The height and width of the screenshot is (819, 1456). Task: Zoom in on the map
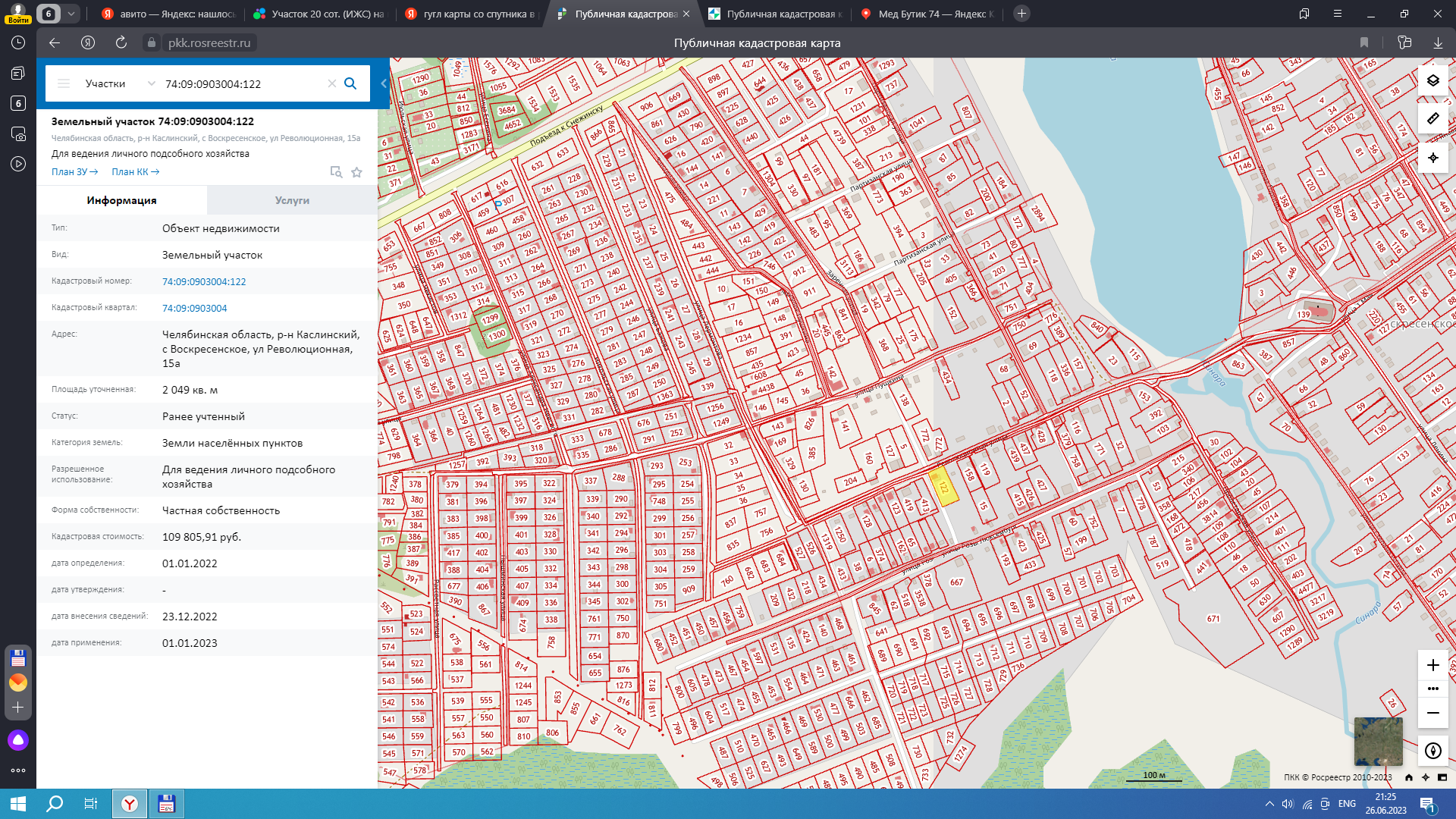tap(1432, 665)
